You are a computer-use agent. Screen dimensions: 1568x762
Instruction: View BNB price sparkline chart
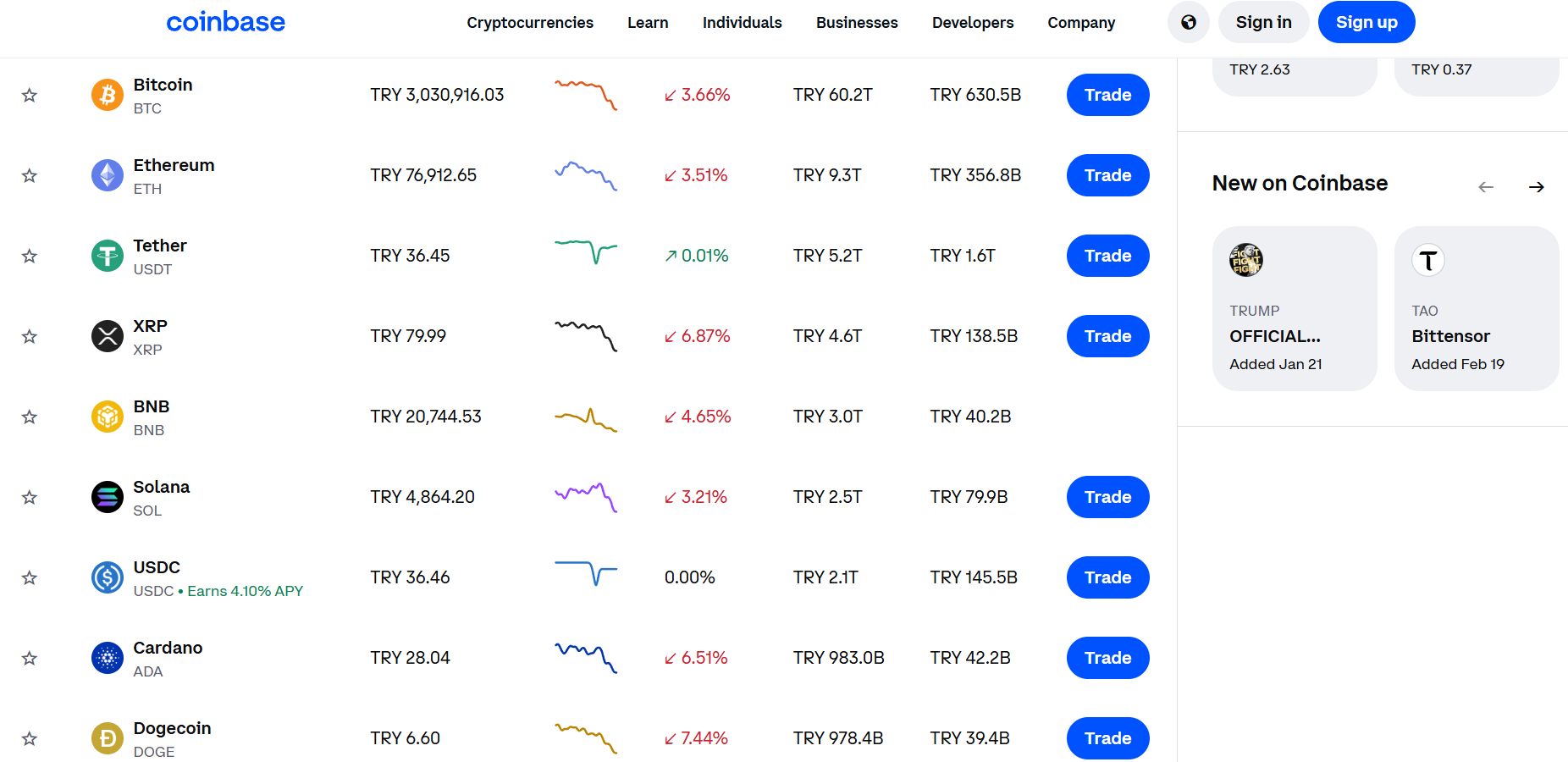click(586, 419)
